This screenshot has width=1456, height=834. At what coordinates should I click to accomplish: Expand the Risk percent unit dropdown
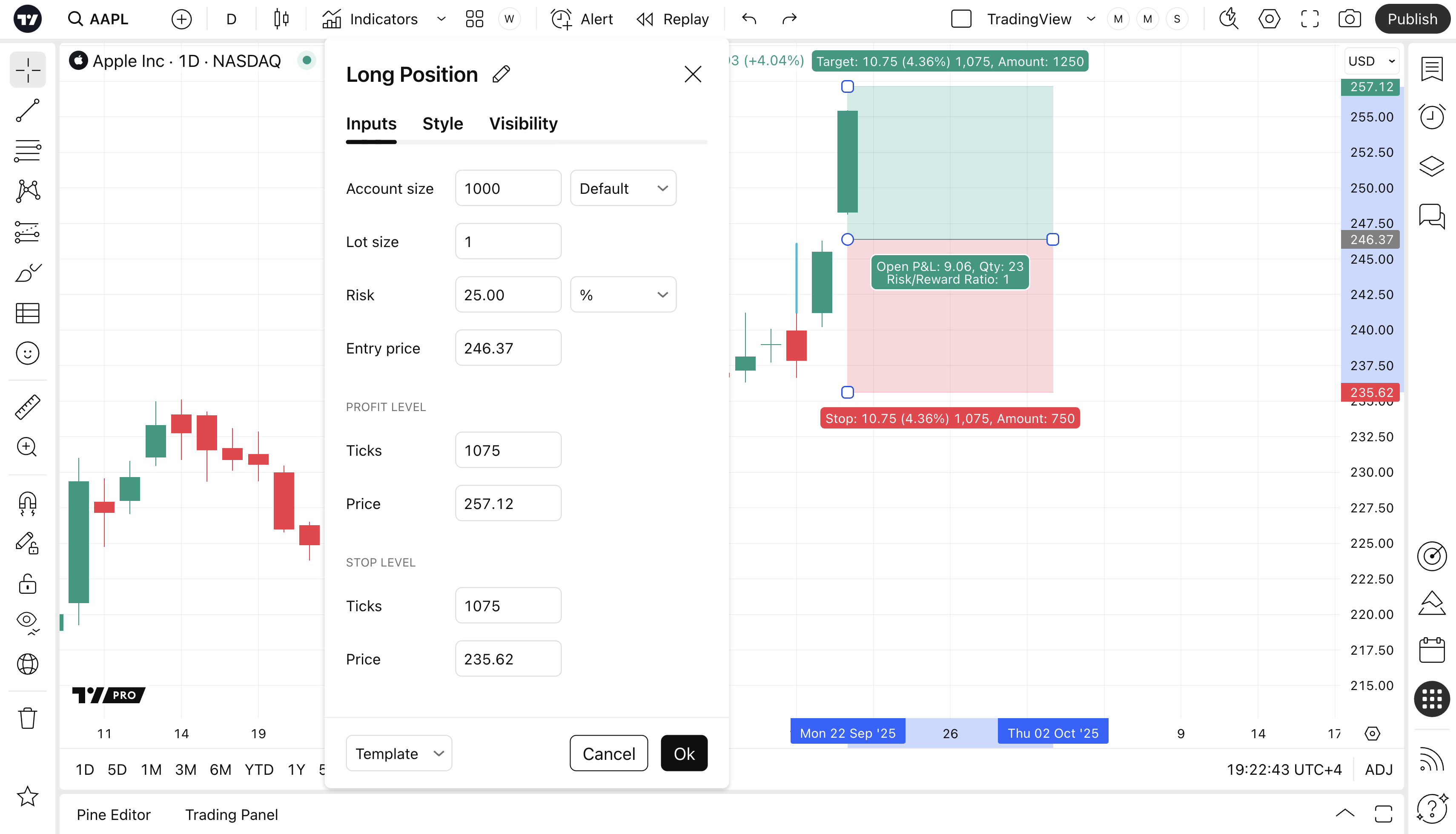[623, 295]
